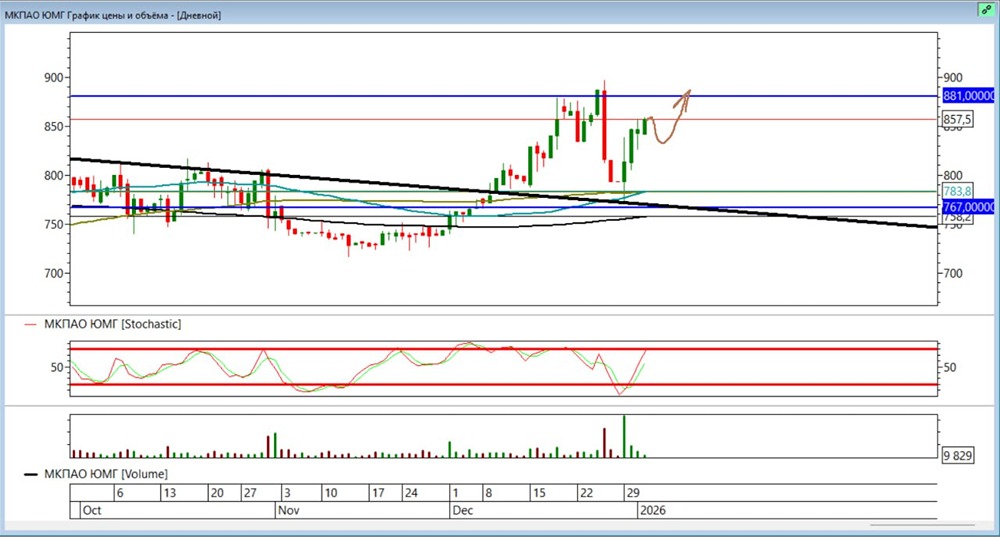This screenshot has height=537, width=1000.
Task: Click the Nov month on time axis
Action: pyautogui.click(x=288, y=510)
